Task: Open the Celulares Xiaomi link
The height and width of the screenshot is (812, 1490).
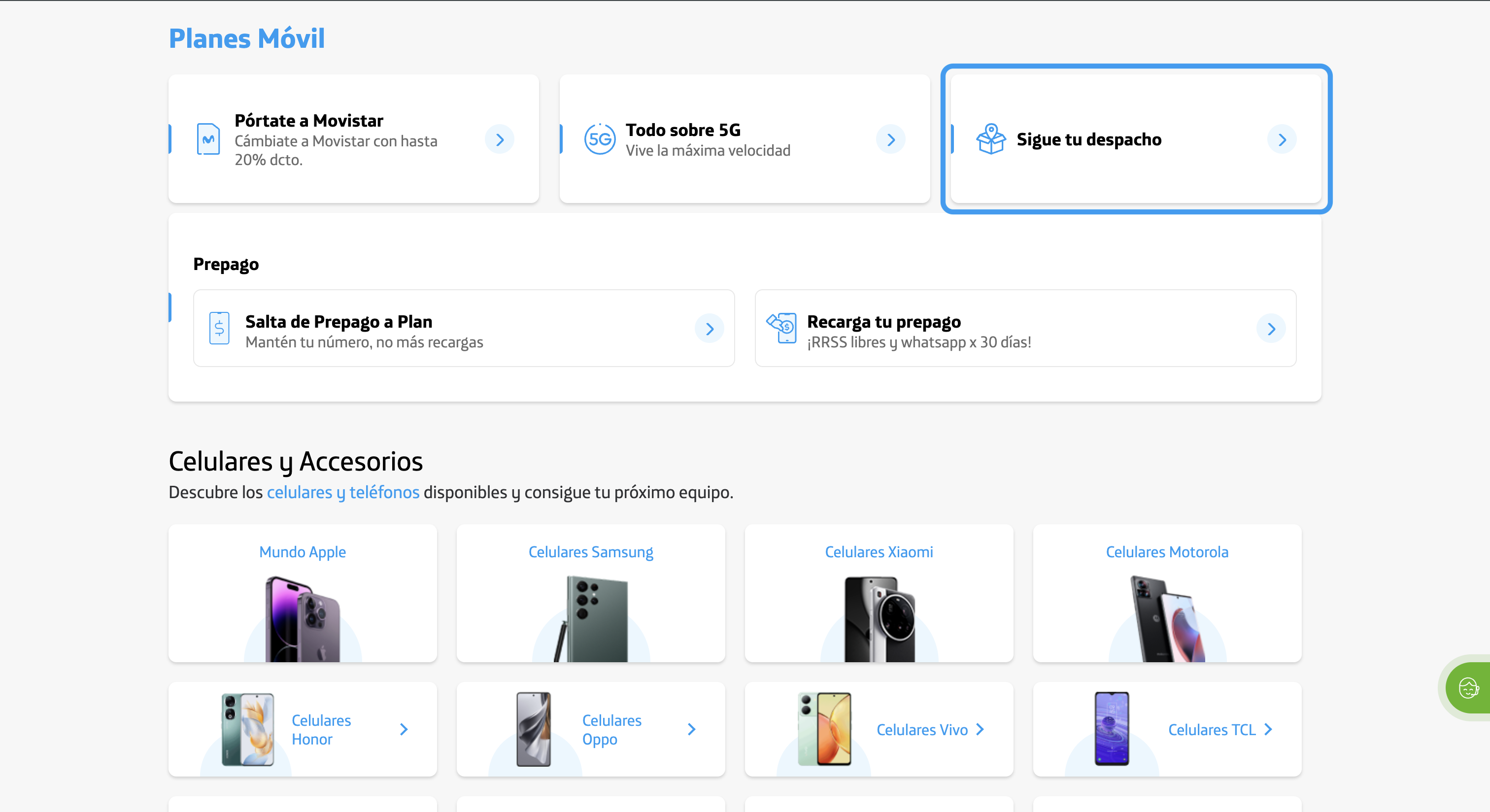Action: [879, 552]
